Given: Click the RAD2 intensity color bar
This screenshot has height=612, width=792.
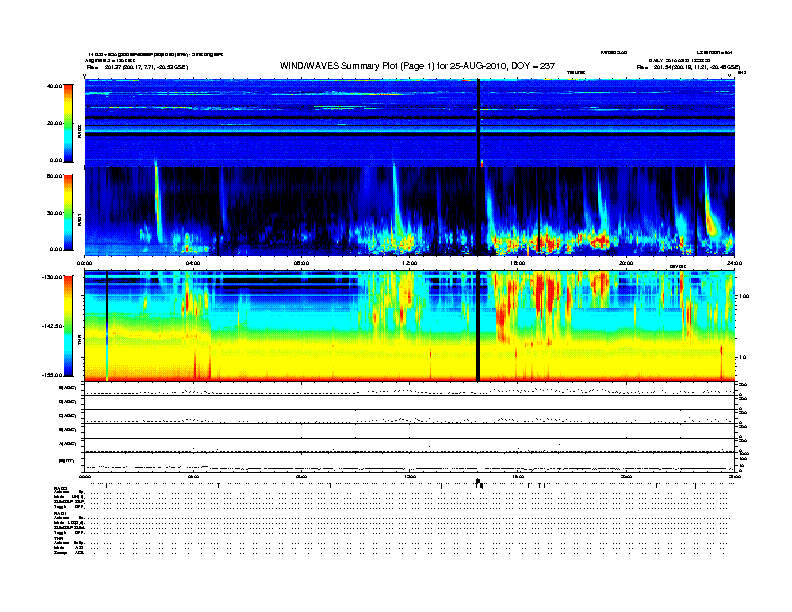Looking at the screenshot, I should point(68,123).
